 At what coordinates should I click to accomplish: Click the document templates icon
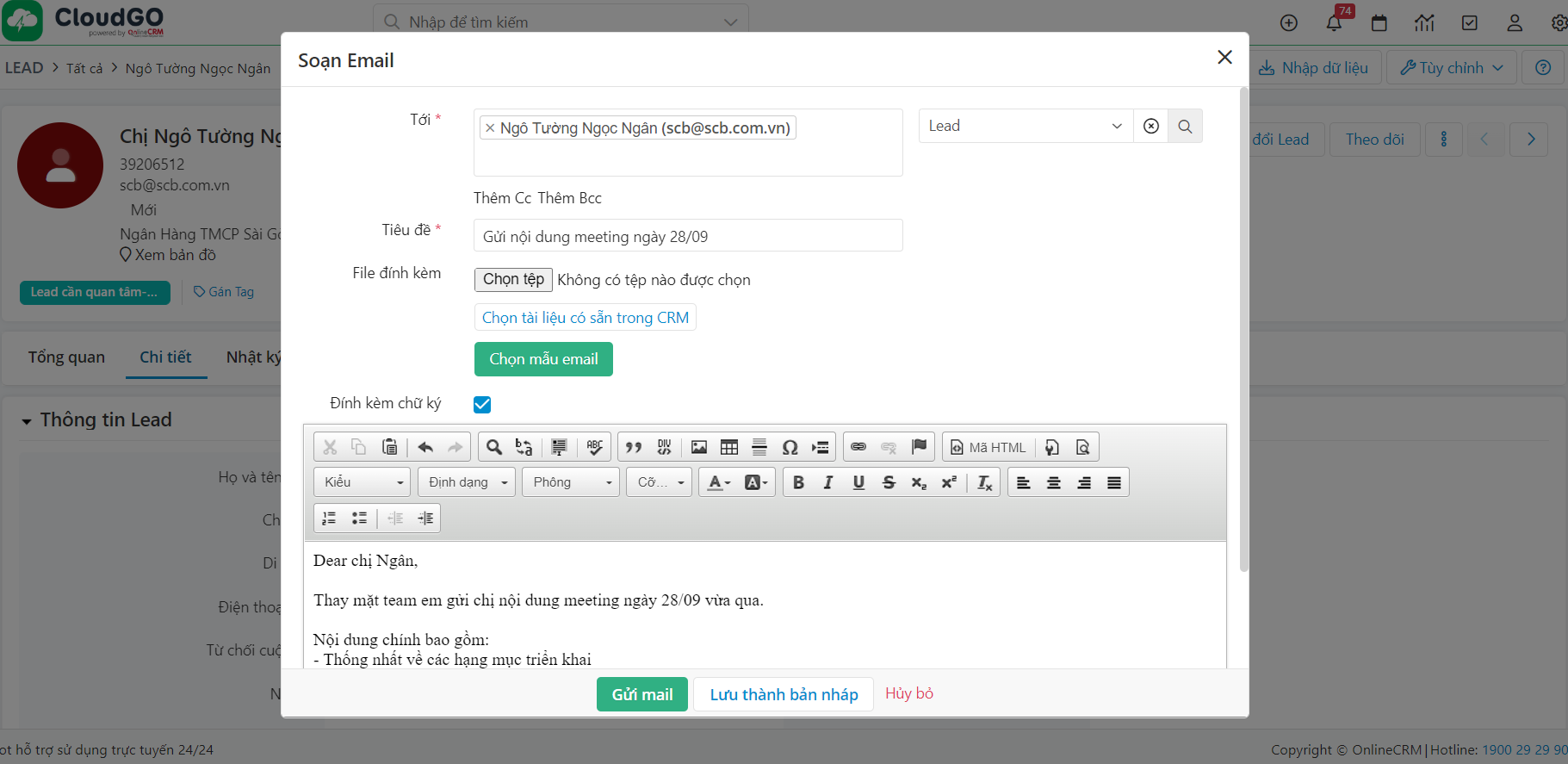tap(1052, 447)
